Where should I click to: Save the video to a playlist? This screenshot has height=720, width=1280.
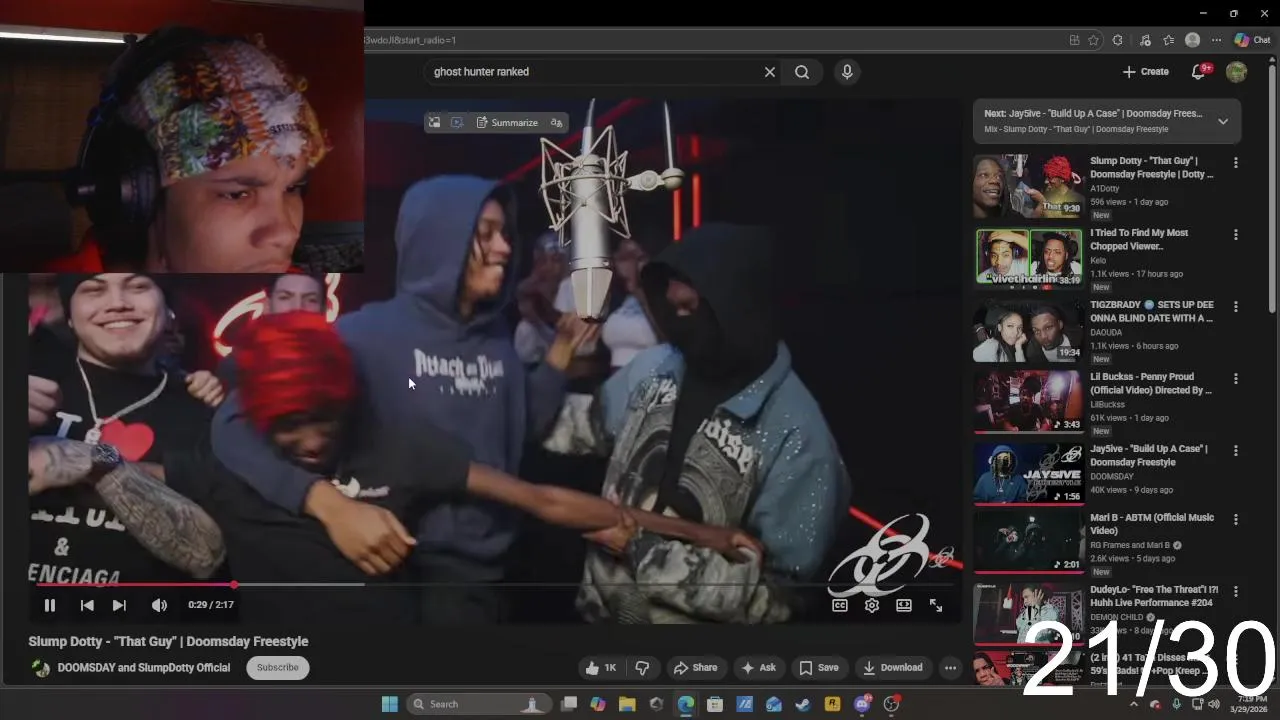819,668
